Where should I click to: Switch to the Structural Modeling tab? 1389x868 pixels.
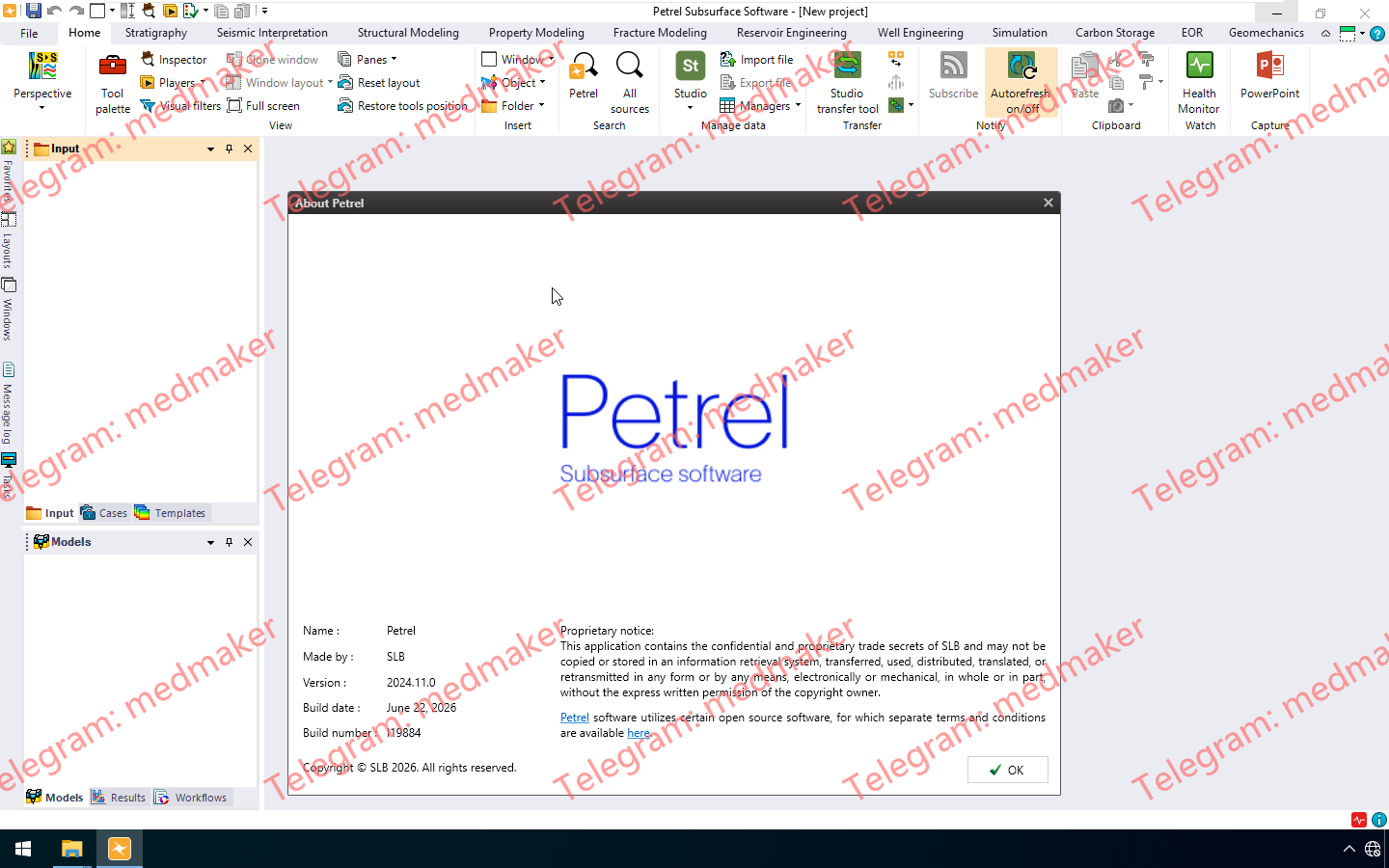(408, 33)
